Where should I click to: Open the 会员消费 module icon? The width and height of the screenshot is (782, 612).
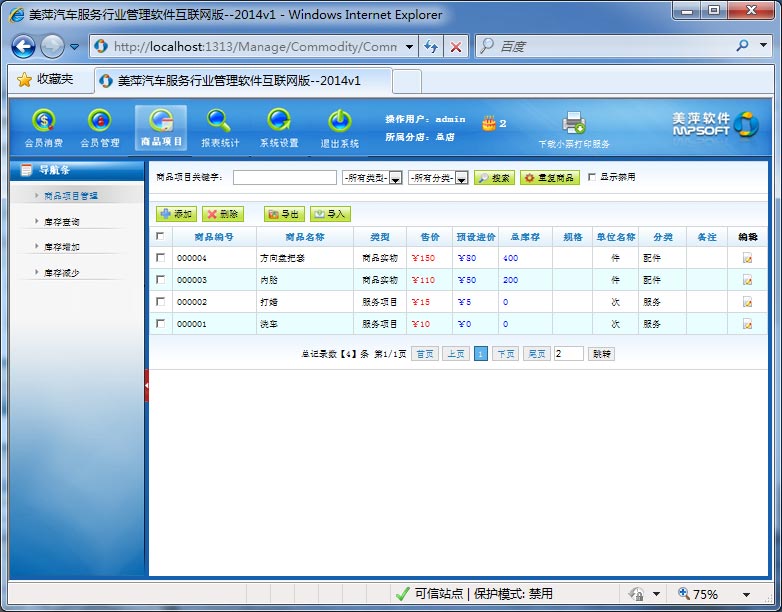tap(43, 121)
